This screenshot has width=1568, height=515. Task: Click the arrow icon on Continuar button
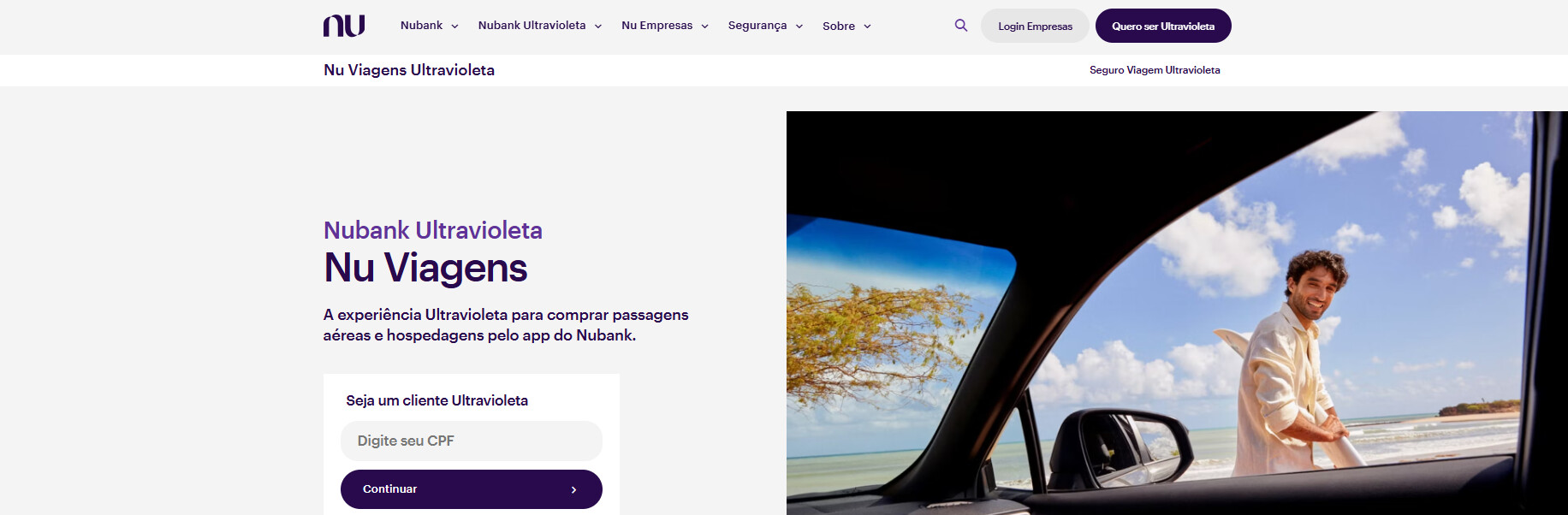[573, 489]
